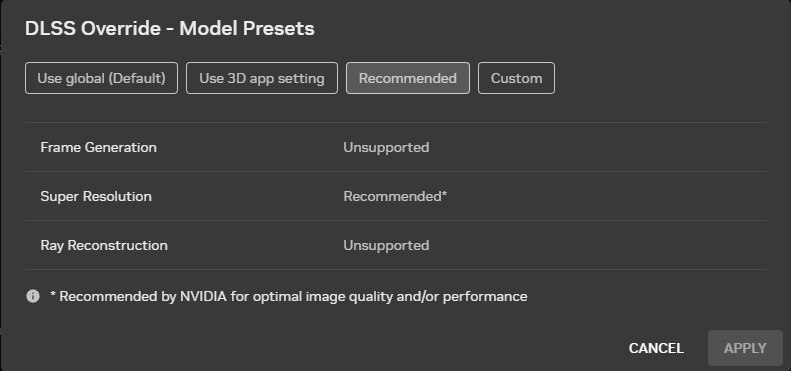The width and height of the screenshot is (791, 371).
Task: Click the Frame Generation row's empty right side
Action: click(598, 147)
